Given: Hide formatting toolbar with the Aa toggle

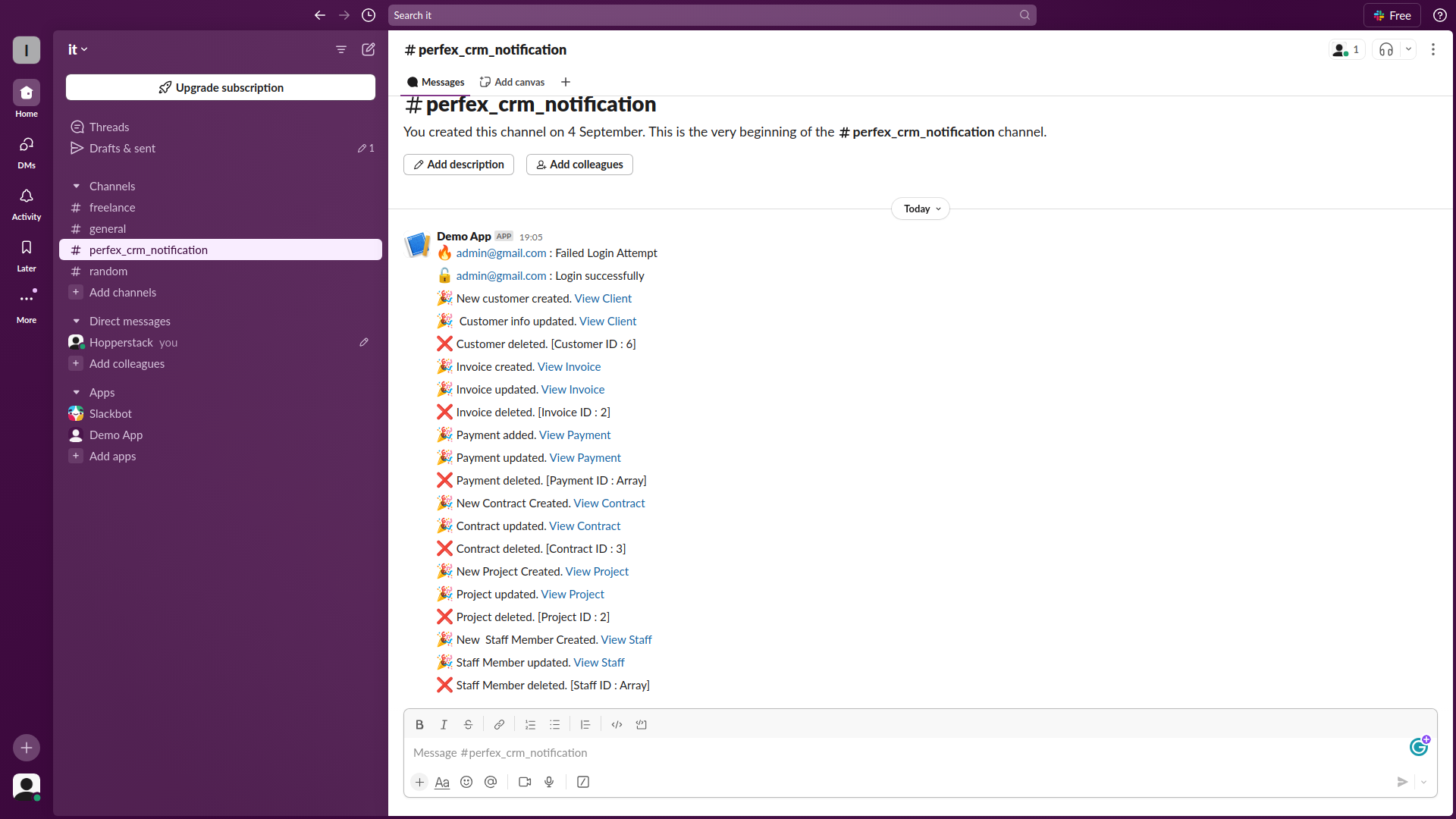Looking at the screenshot, I should point(442,782).
